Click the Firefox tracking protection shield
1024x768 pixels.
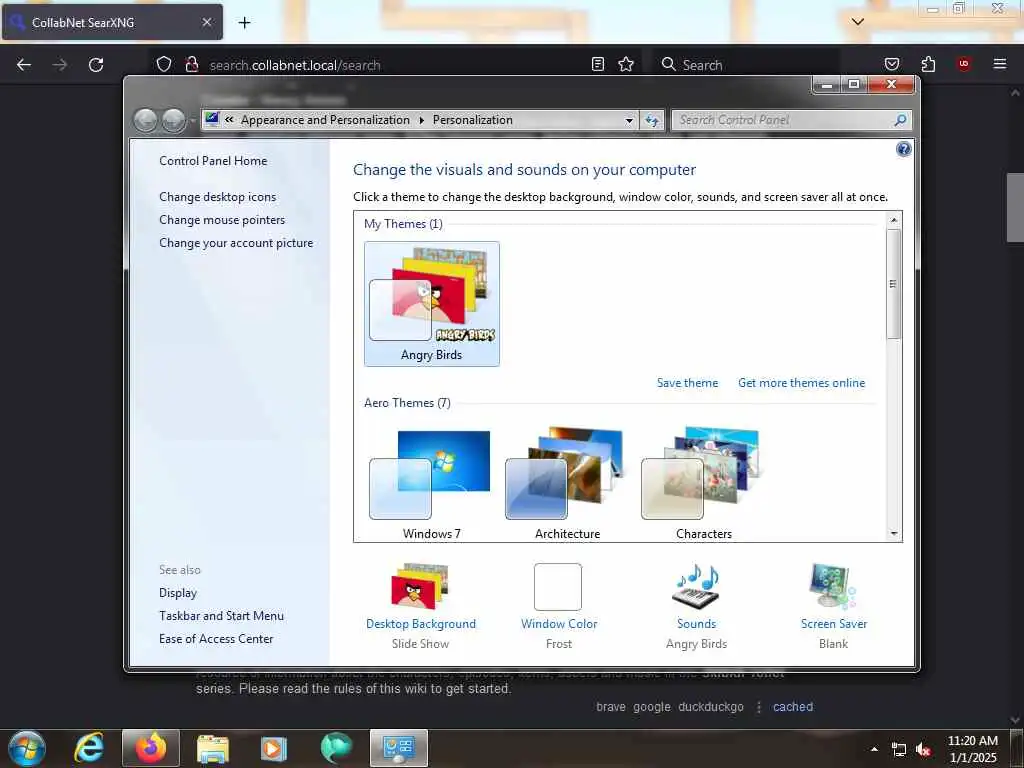[164, 64]
